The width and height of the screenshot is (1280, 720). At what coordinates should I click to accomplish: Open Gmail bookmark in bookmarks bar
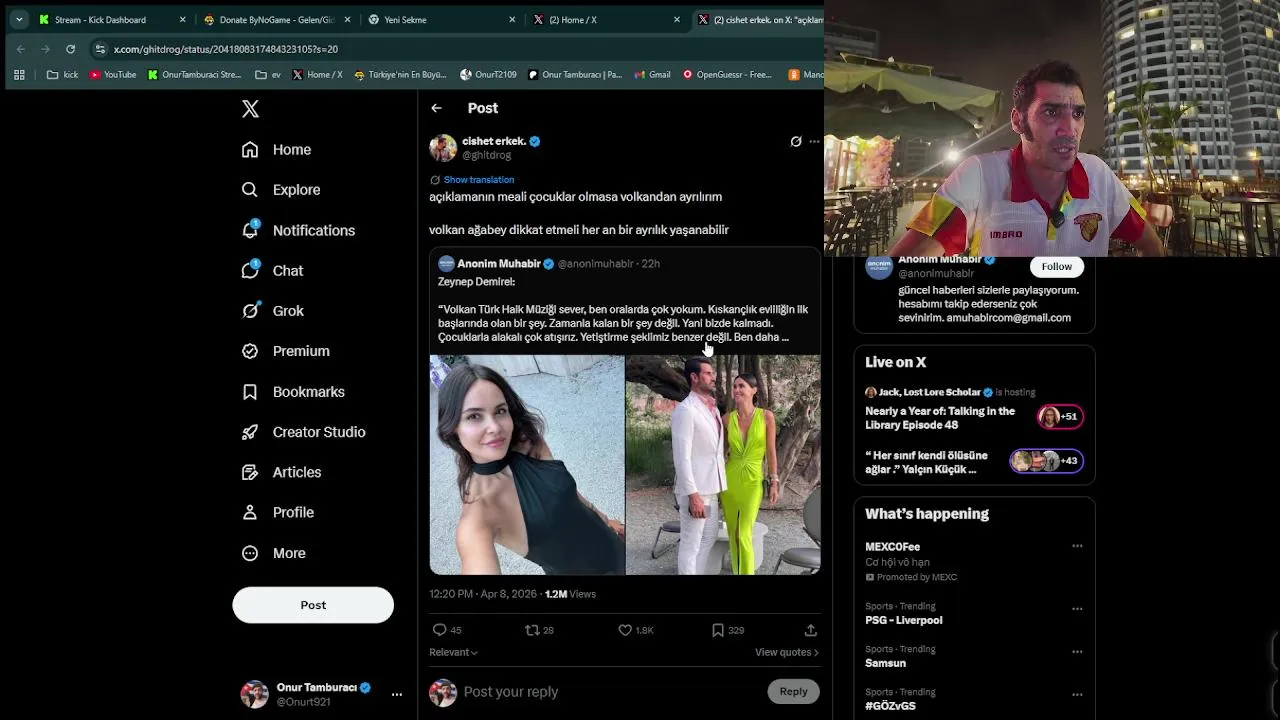652,74
